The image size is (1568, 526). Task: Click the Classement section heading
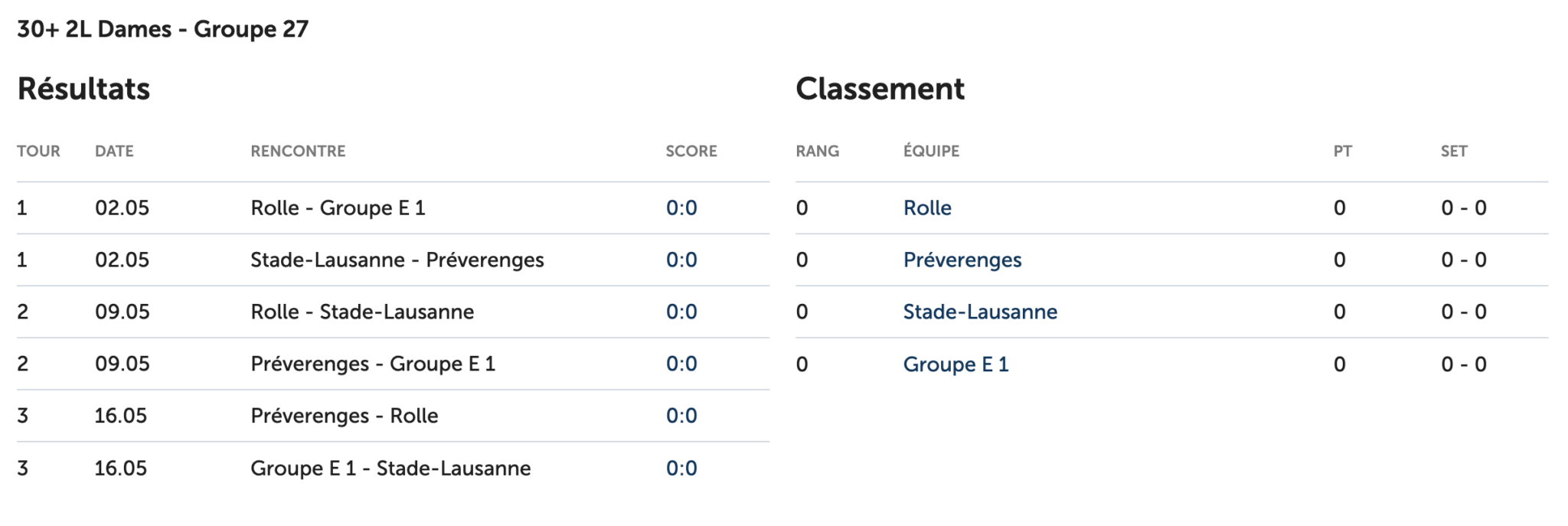[880, 90]
